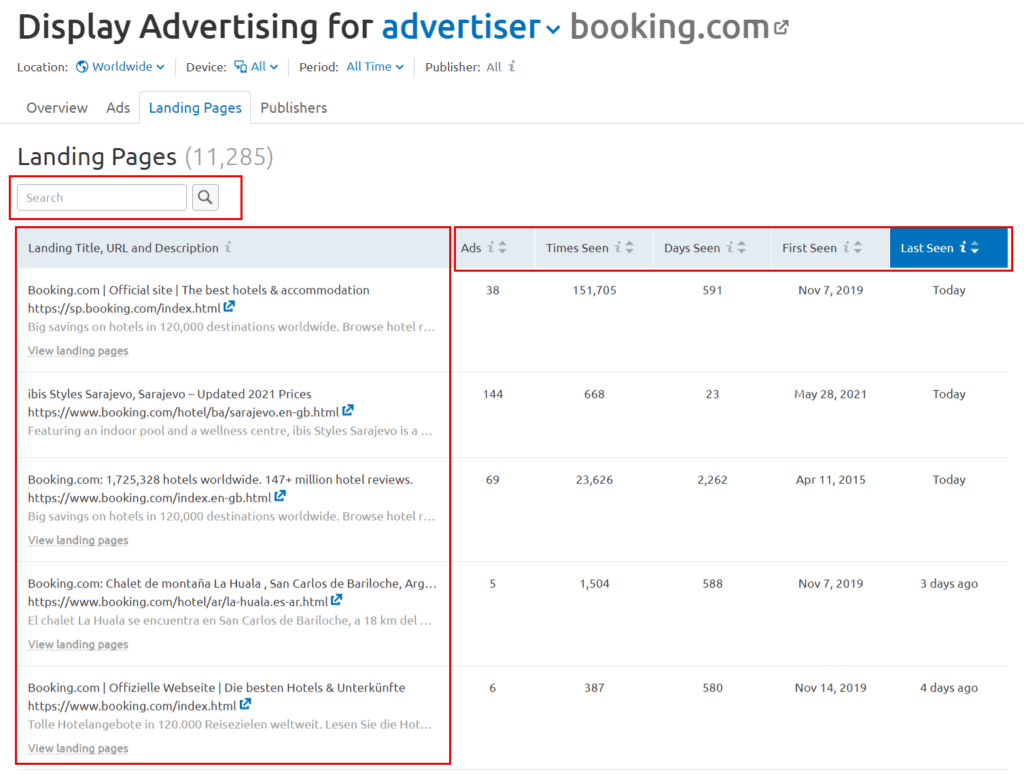Select Last Seen value '3 days ago'
The image size is (1024, 775).
(949, 584)
